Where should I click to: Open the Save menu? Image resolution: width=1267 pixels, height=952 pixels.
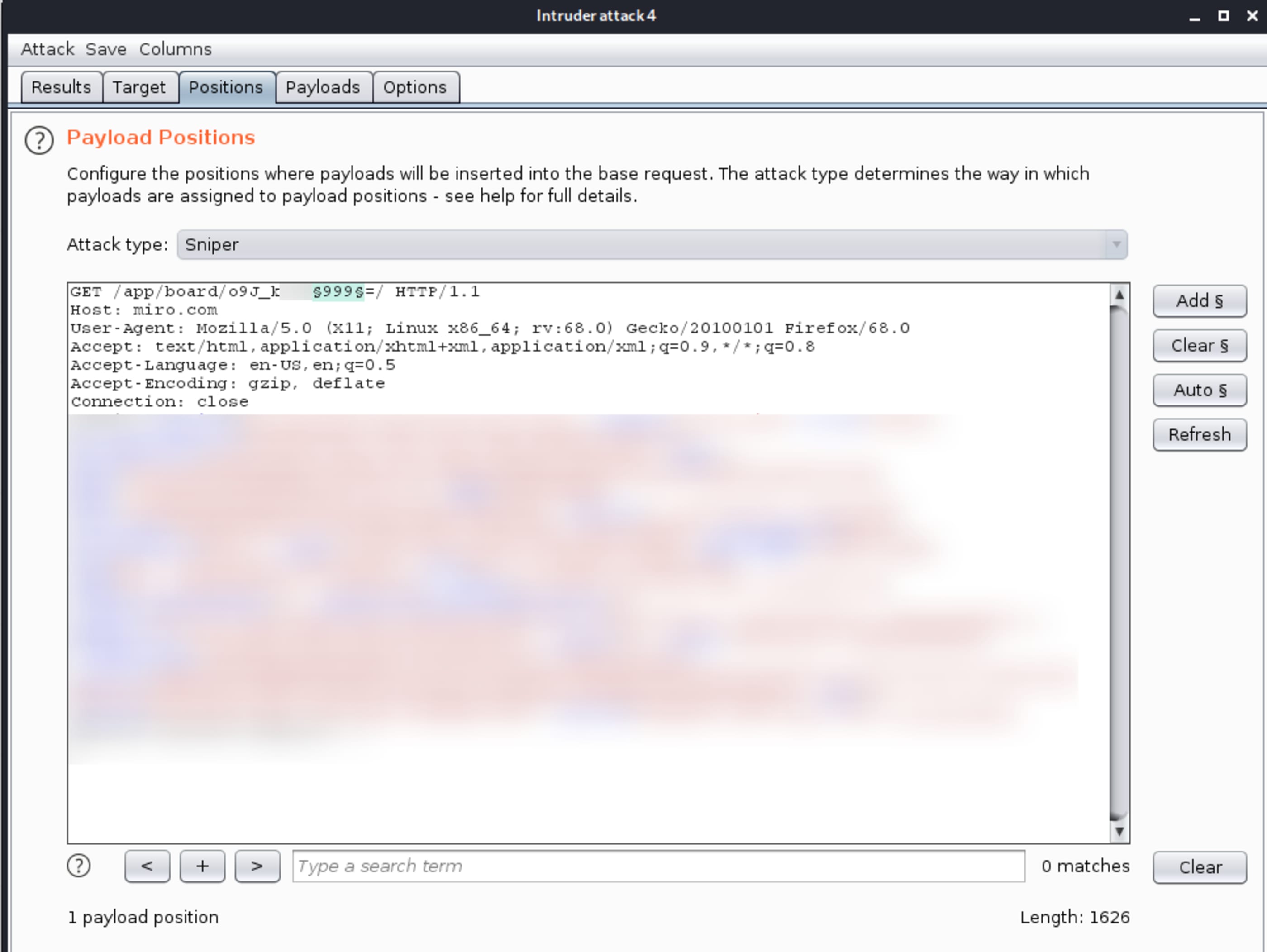pyautogui.click(x=106, y=49)
